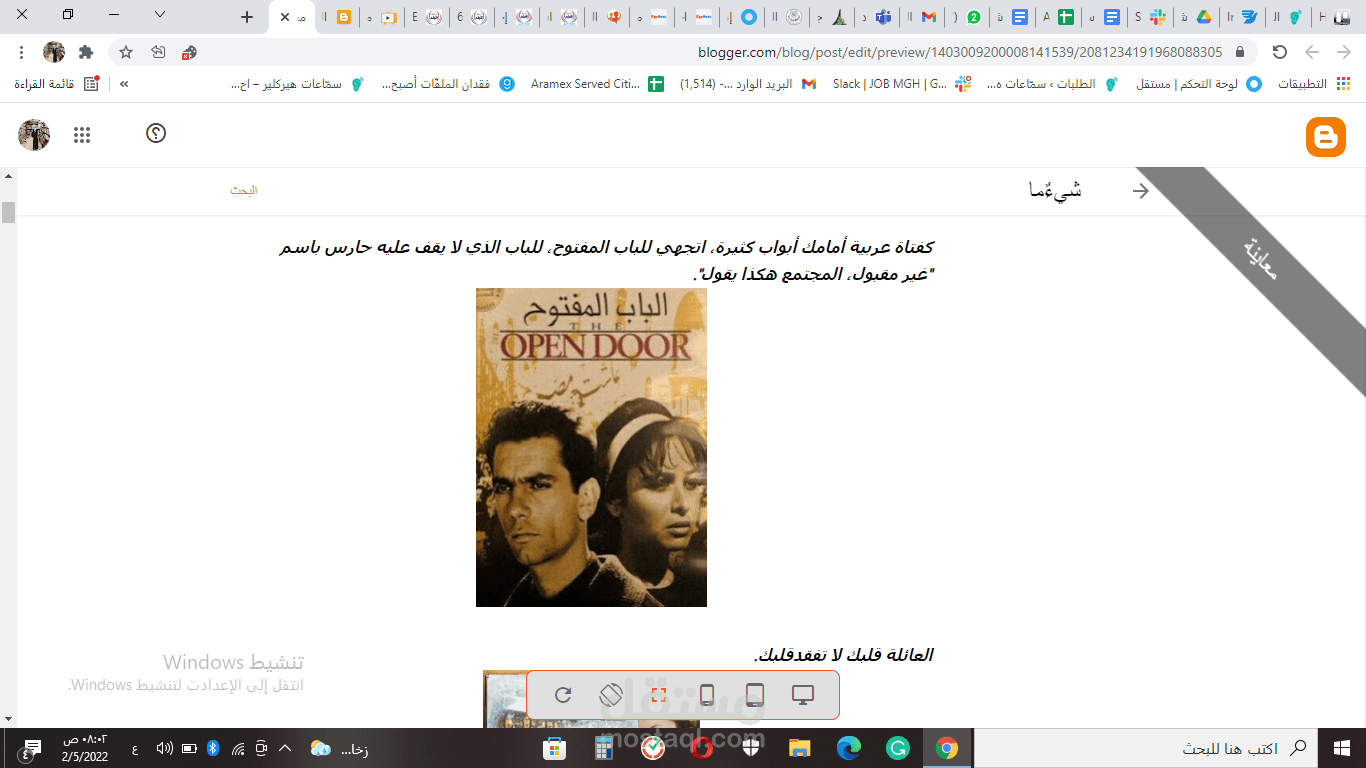Open the Google account avatar in Blogger header
Screen dimensions: 1366x768
(x=34, y=135)
